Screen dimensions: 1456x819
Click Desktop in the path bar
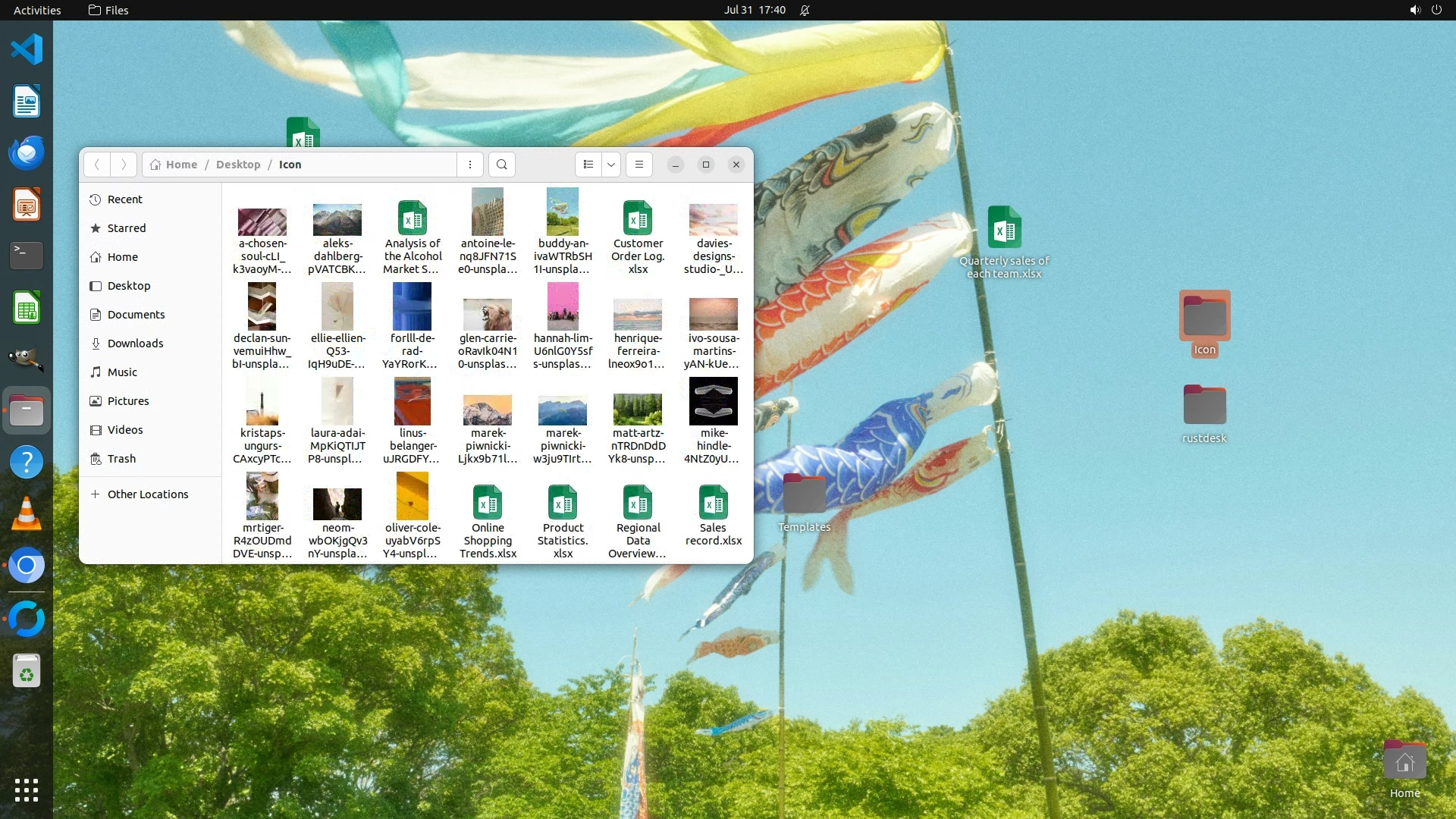pyautogui.click(x=237, y=165)
